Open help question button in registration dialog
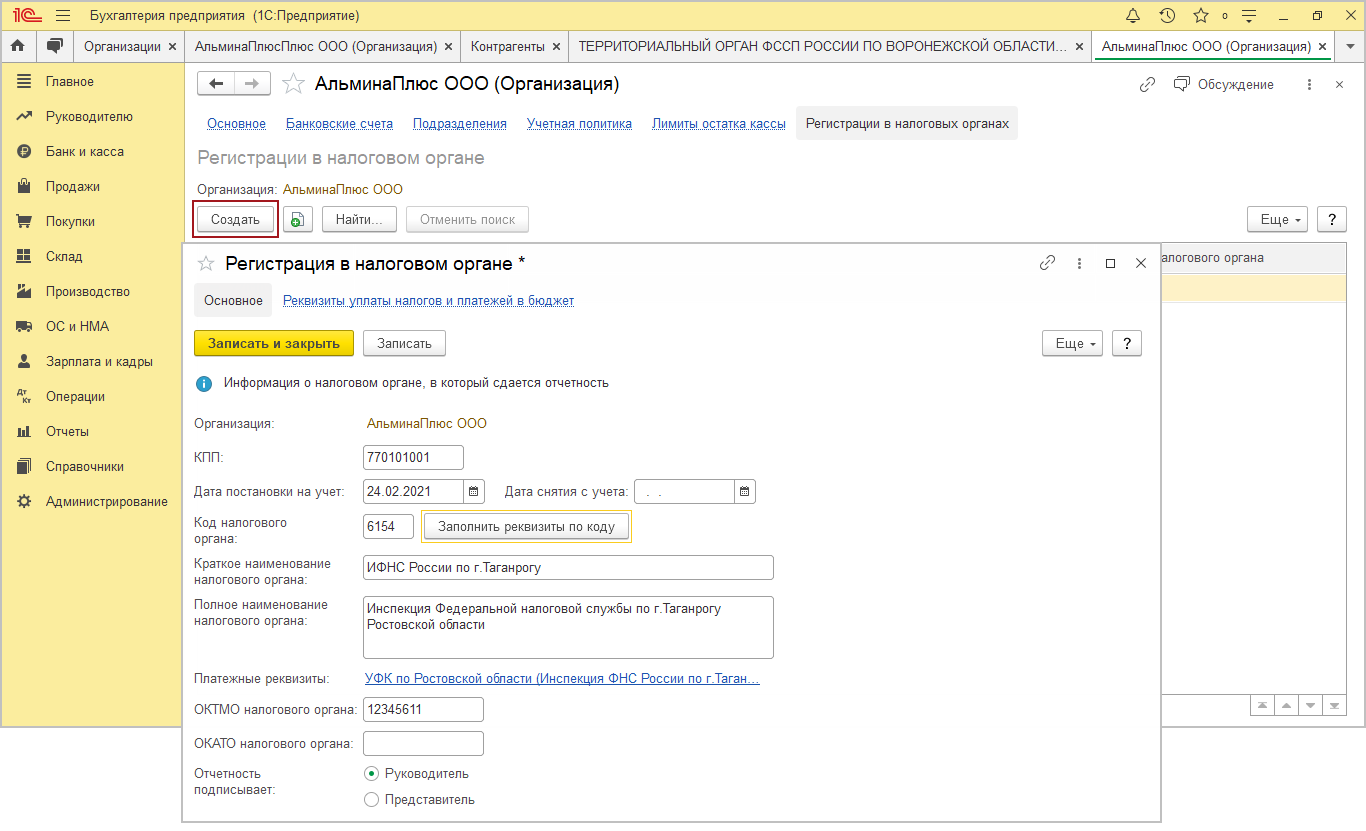 point(1127,343)
